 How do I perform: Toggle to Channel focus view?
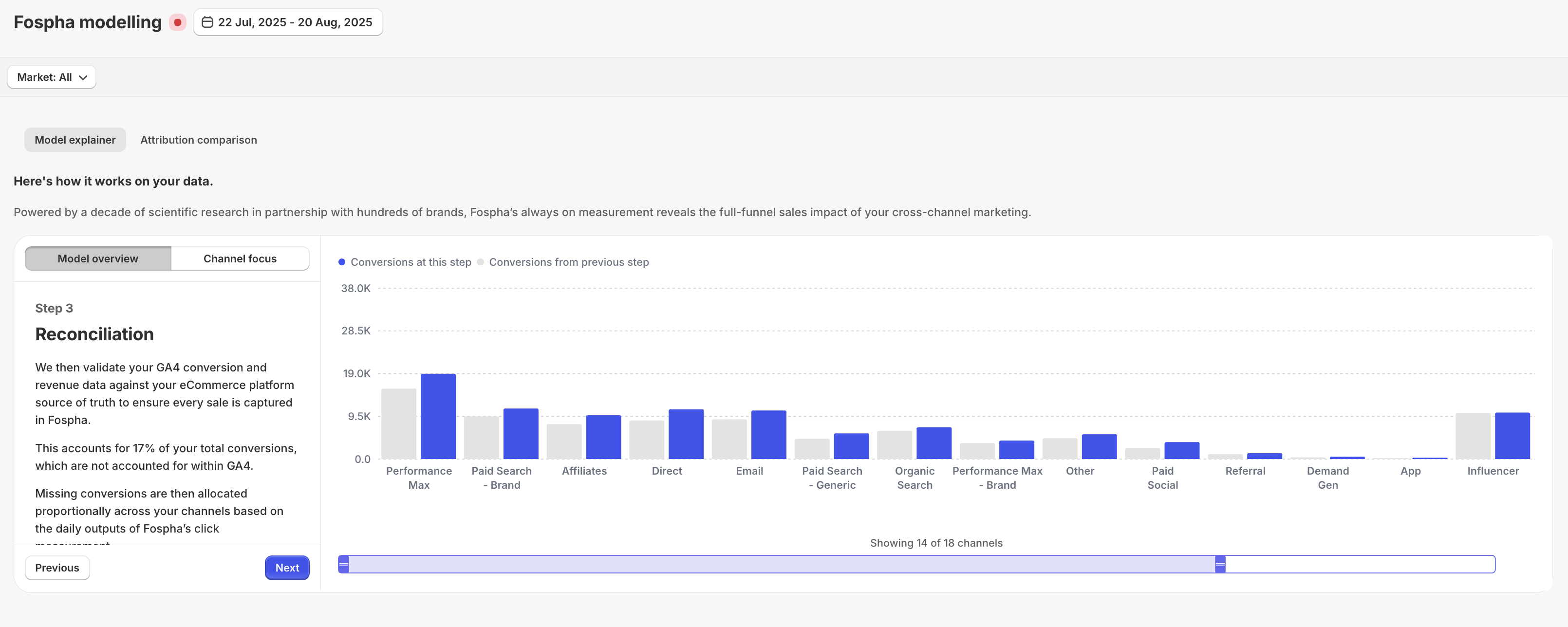coord(240,258)
